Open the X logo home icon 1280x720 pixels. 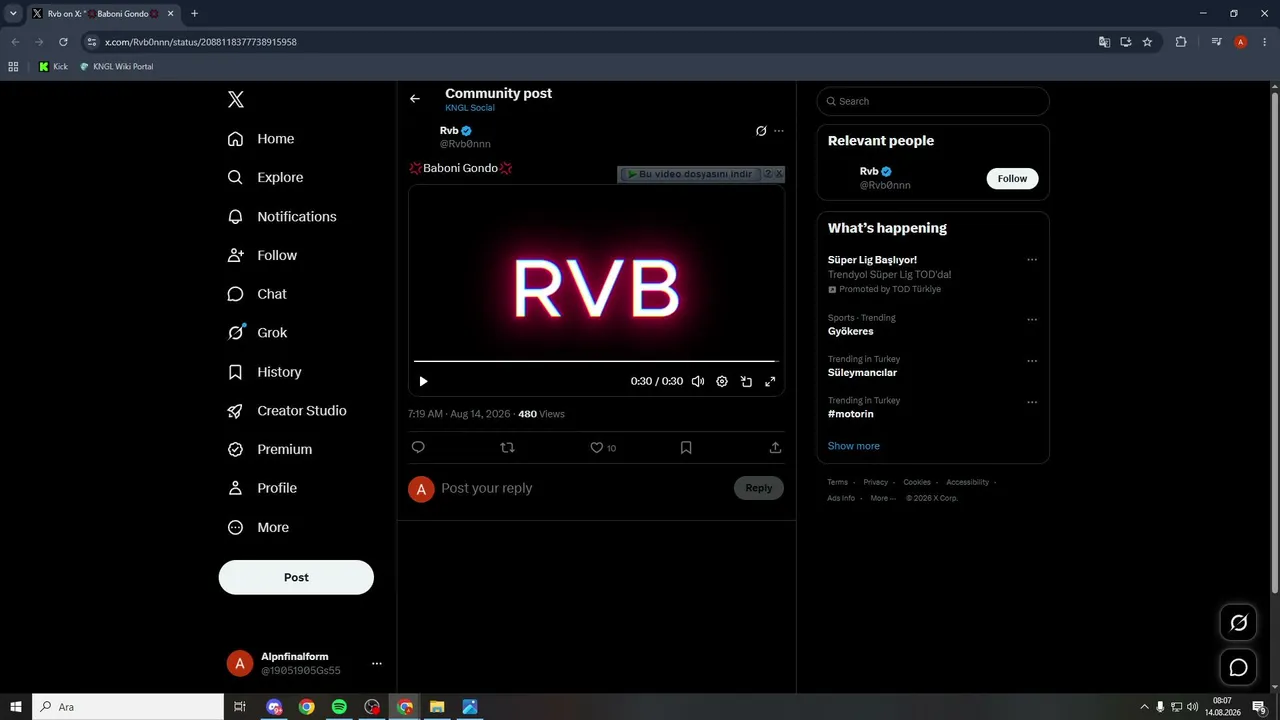tap(236, 99)
